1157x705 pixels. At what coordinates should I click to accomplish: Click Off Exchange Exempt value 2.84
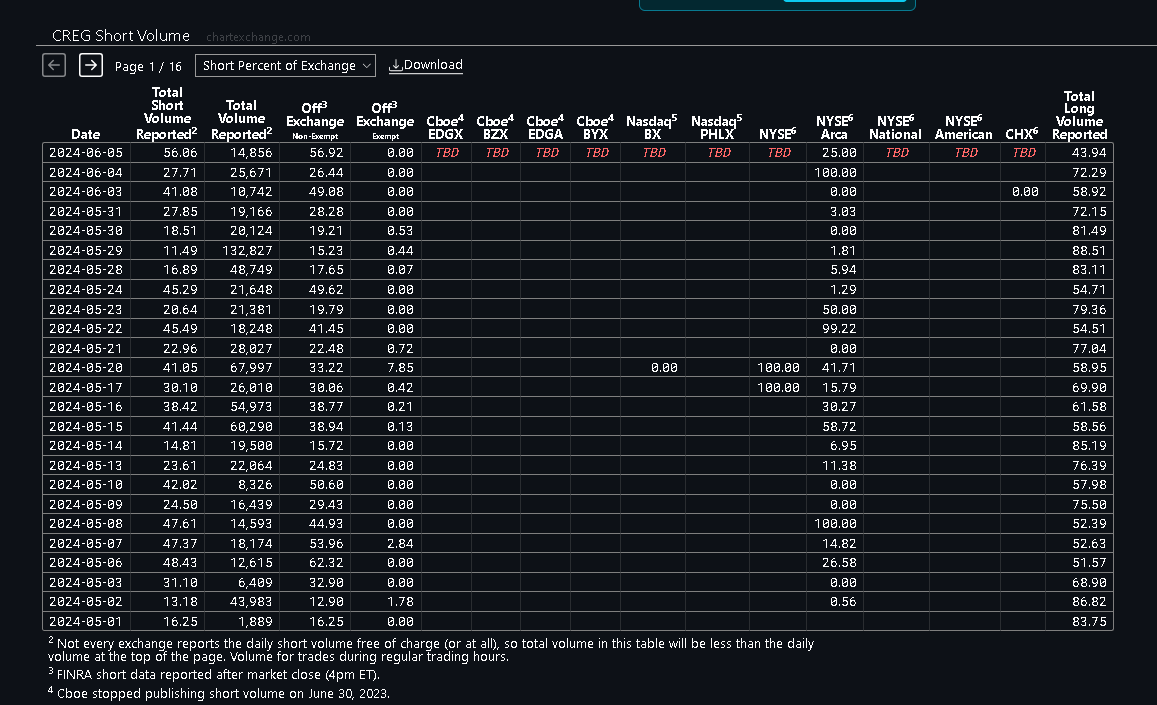[400, 543]
